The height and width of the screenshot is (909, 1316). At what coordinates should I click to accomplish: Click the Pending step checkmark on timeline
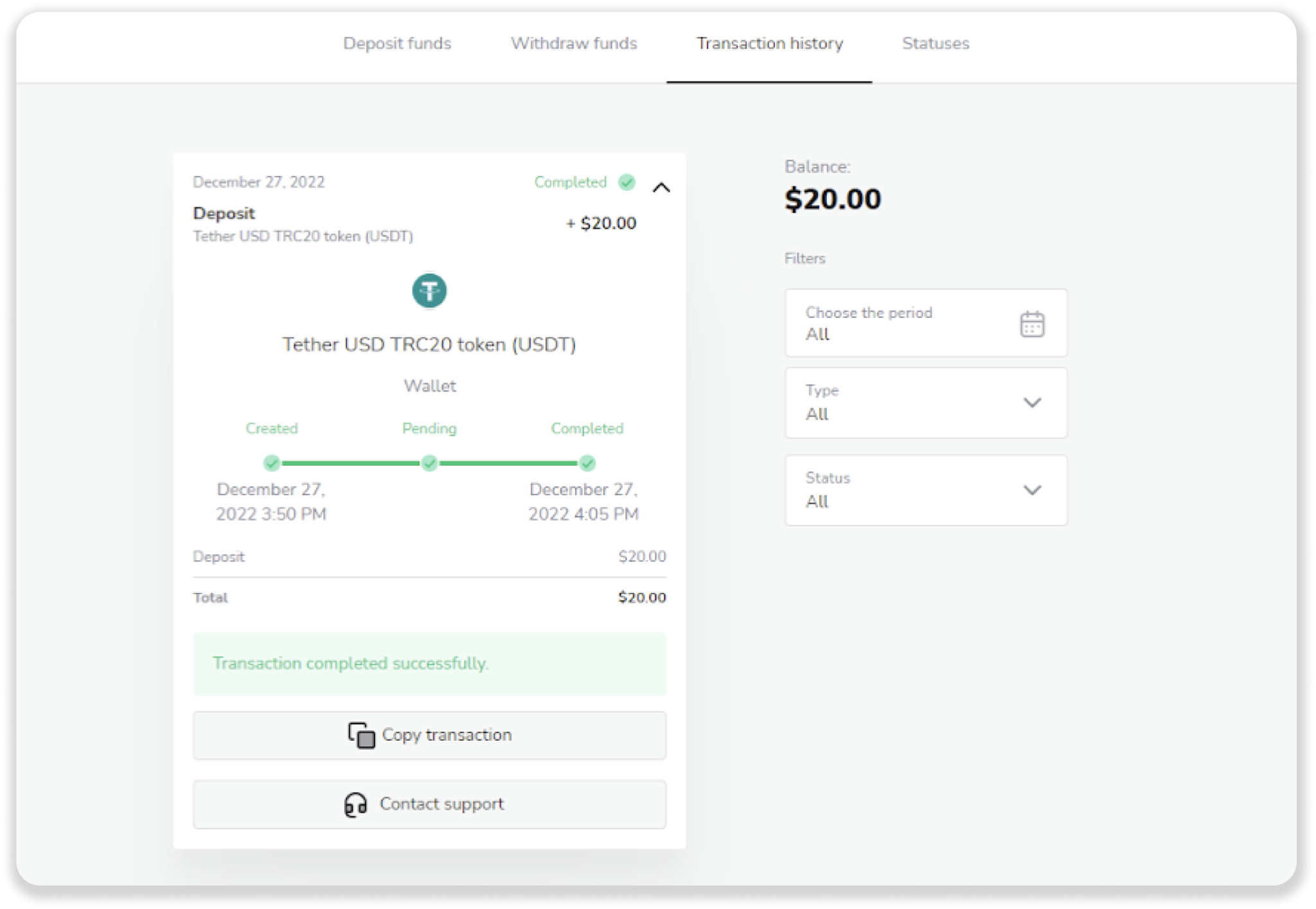click(x=429, y=463)
